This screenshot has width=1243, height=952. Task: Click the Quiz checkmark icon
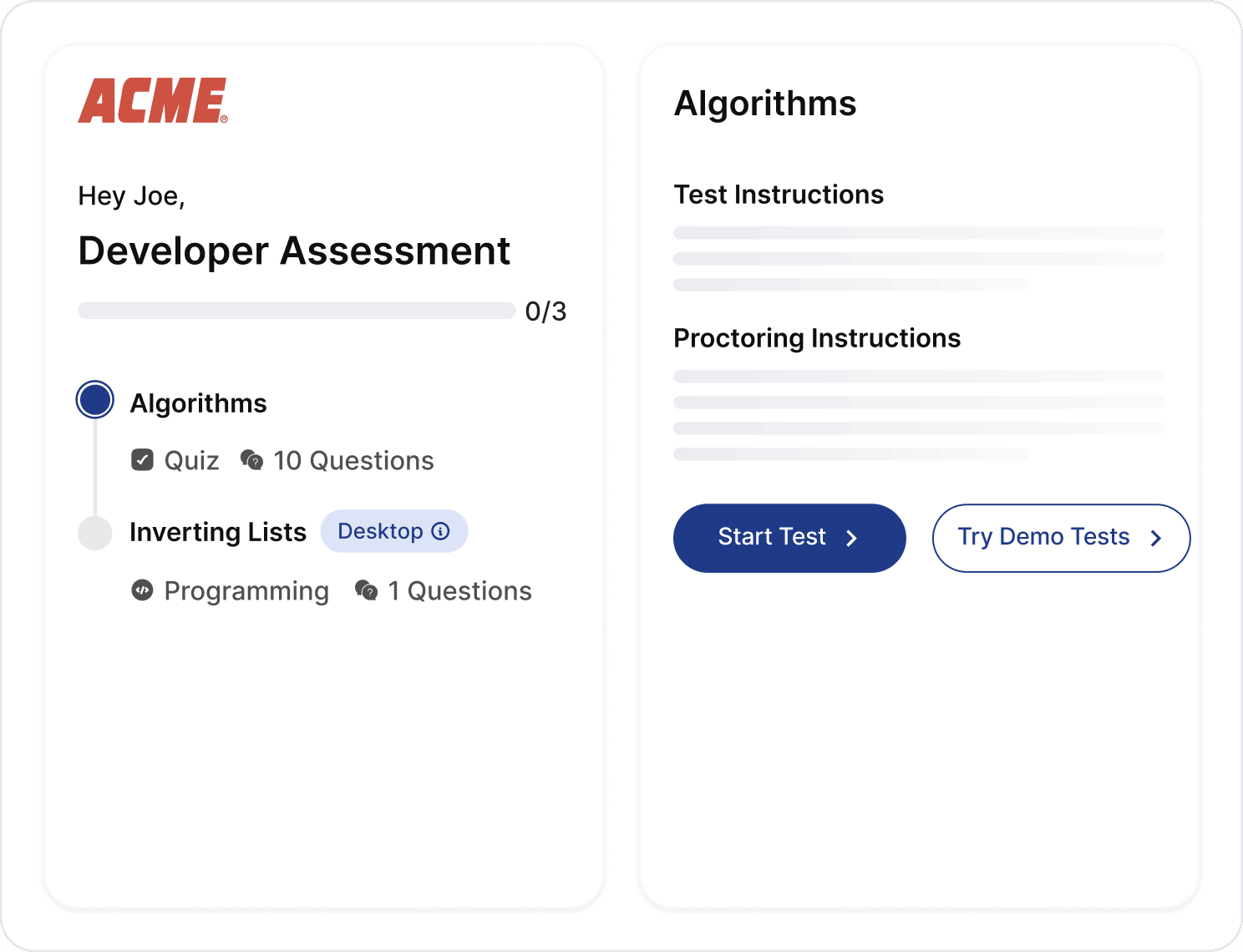(x=143, y=460)
